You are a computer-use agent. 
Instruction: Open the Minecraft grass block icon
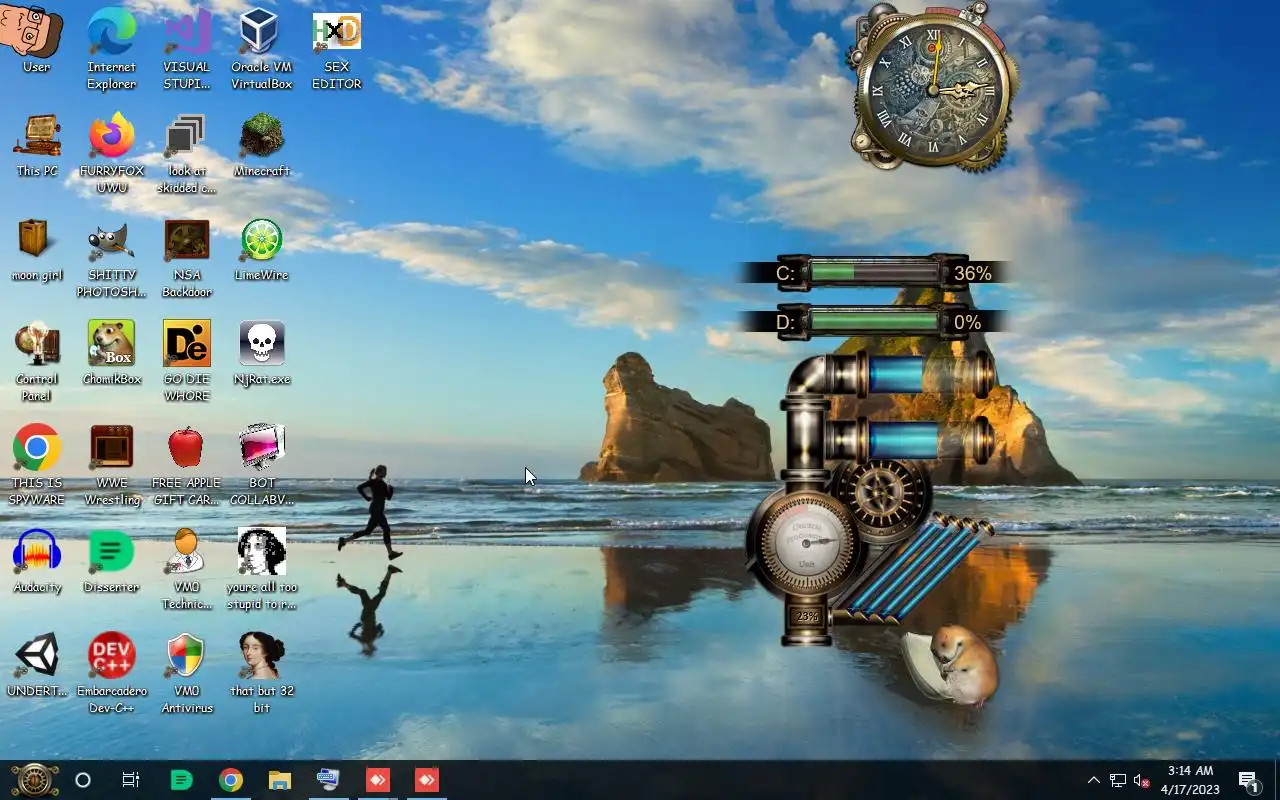coord(261,146)
